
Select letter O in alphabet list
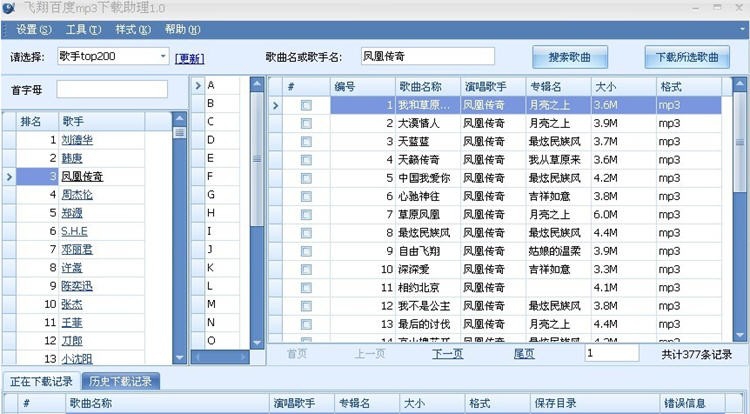[x=222, y=341]
